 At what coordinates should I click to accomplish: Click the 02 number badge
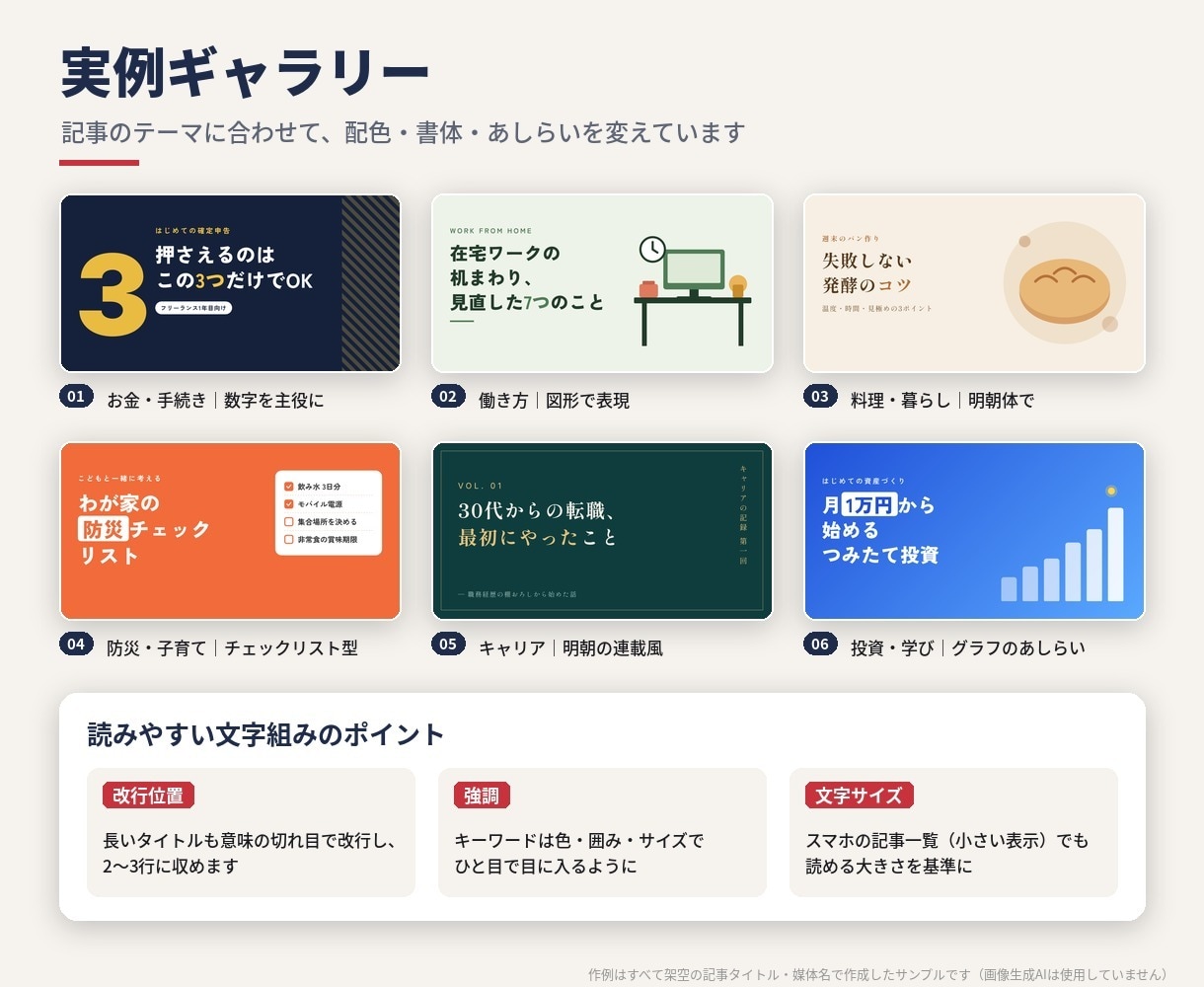click(x=448, y=397)
